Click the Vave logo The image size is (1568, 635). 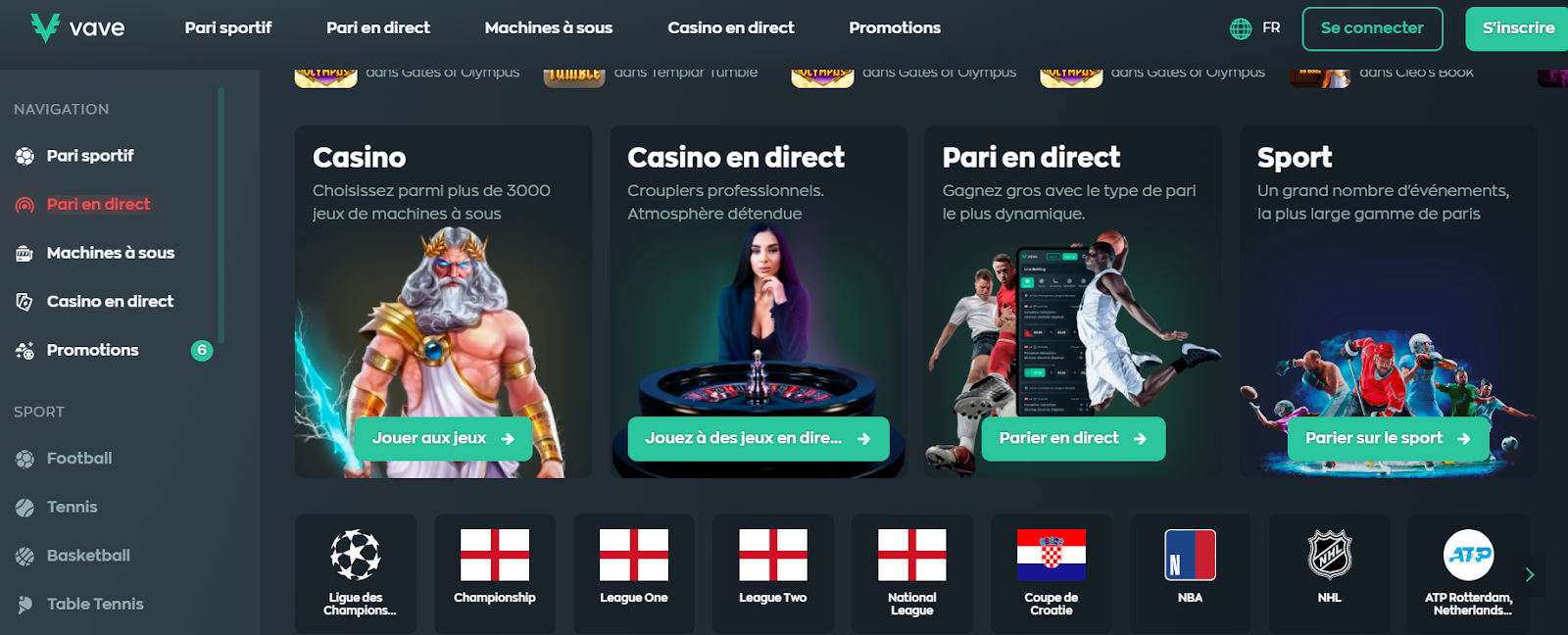click(x=77, y=27)
